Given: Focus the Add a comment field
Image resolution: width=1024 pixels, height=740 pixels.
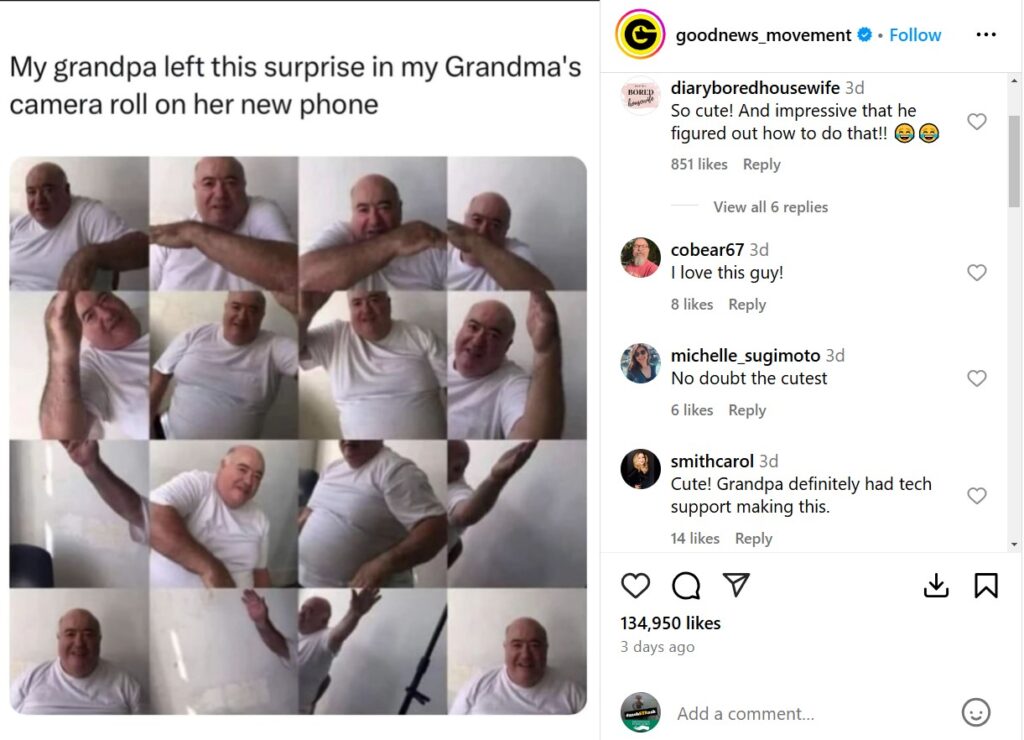Looking at the screenshot, I should pyautogui.click(x=810, y=713).
